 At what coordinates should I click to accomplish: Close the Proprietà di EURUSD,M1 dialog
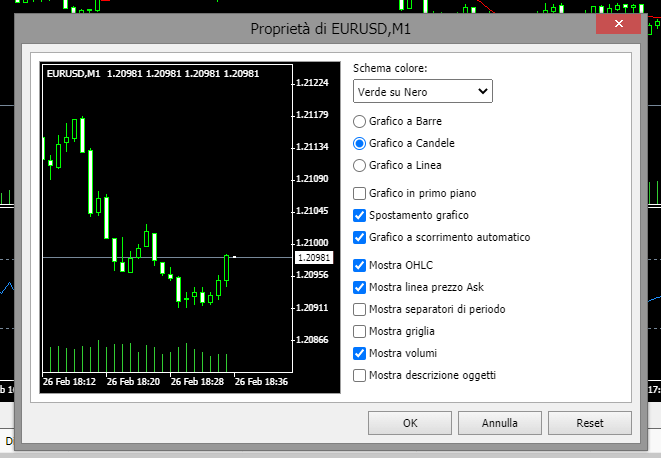618,24
